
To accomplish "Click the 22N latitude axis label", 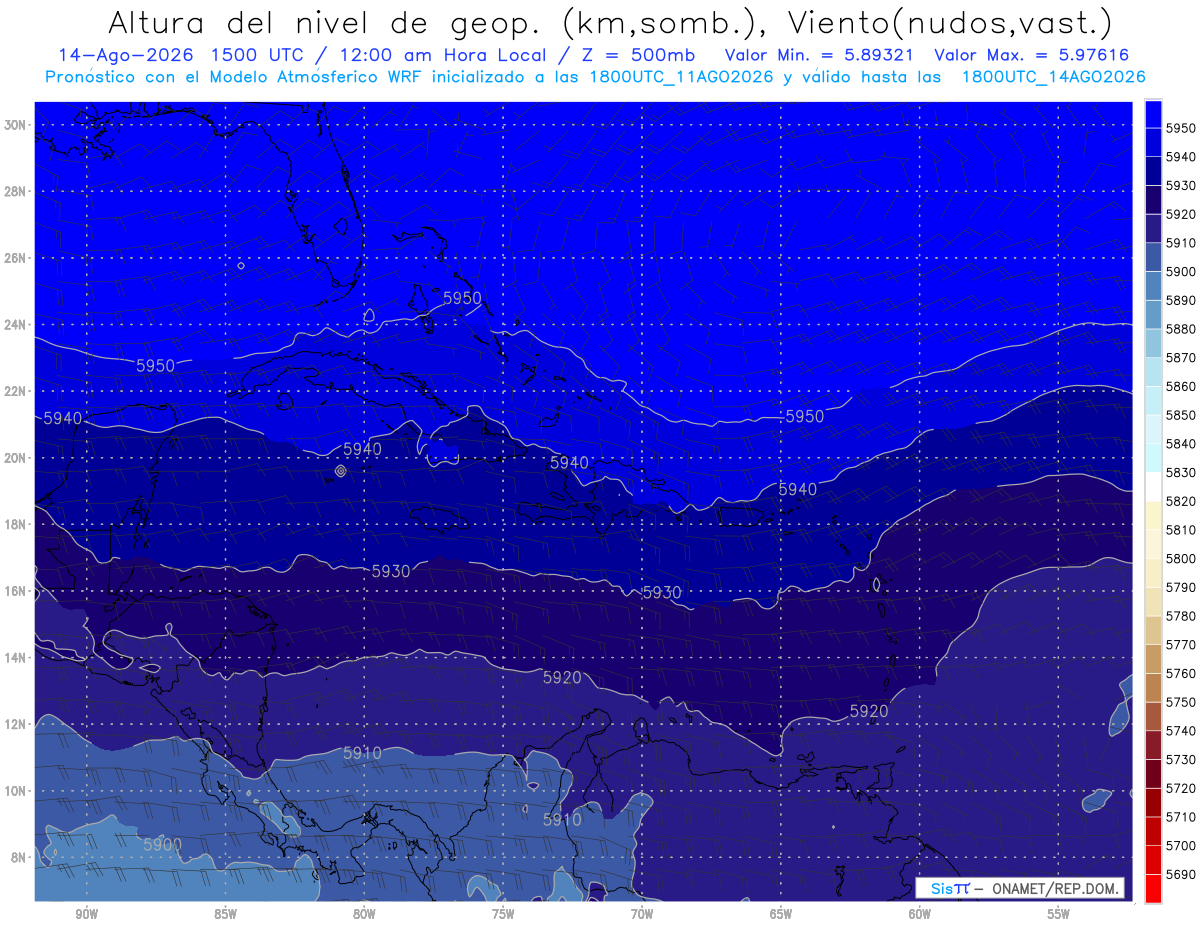I will (x=16, y=391).
